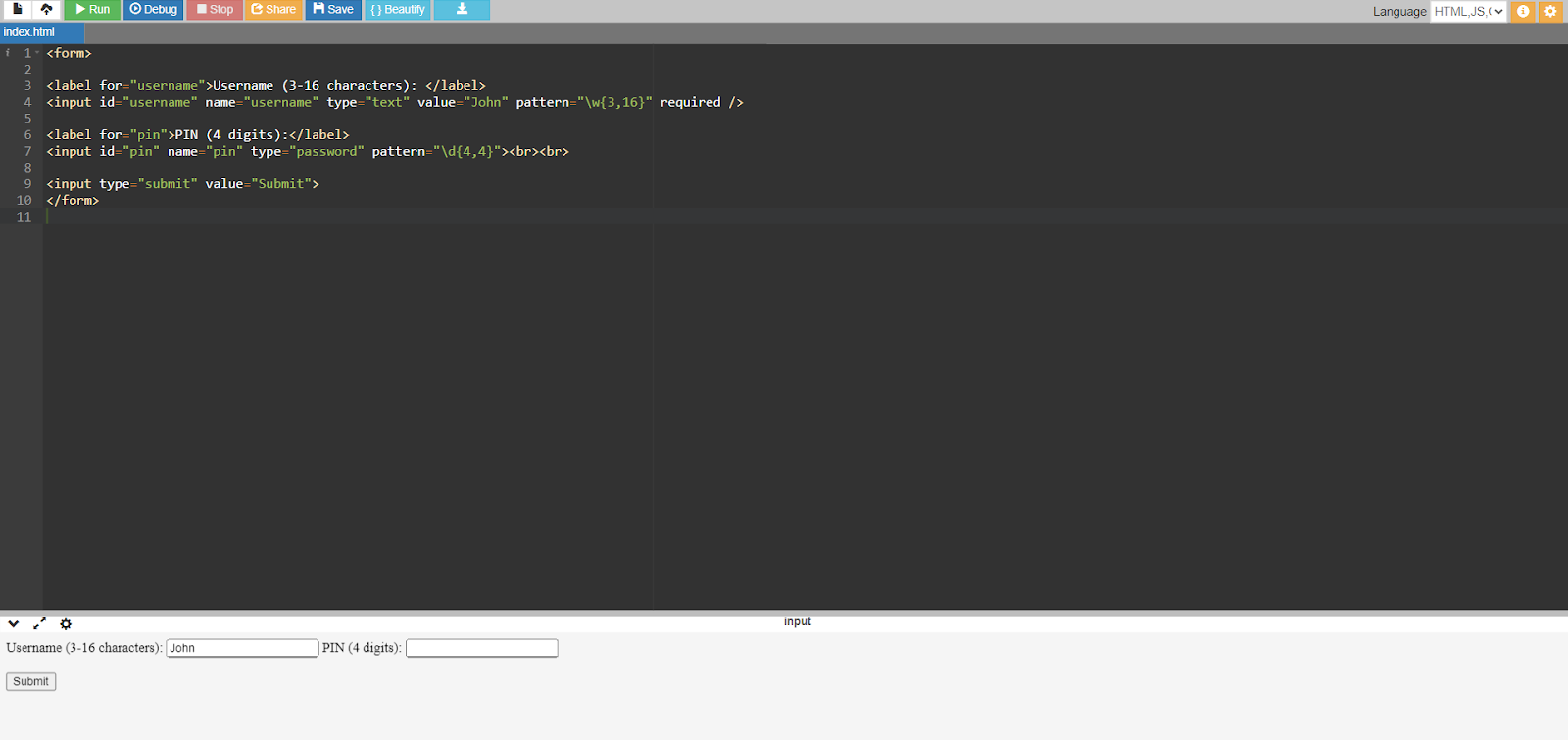This screenshot has width=1568, height=740.
Task: Click the 'required' attribute on line 4
Action: [x=690, y=102]
